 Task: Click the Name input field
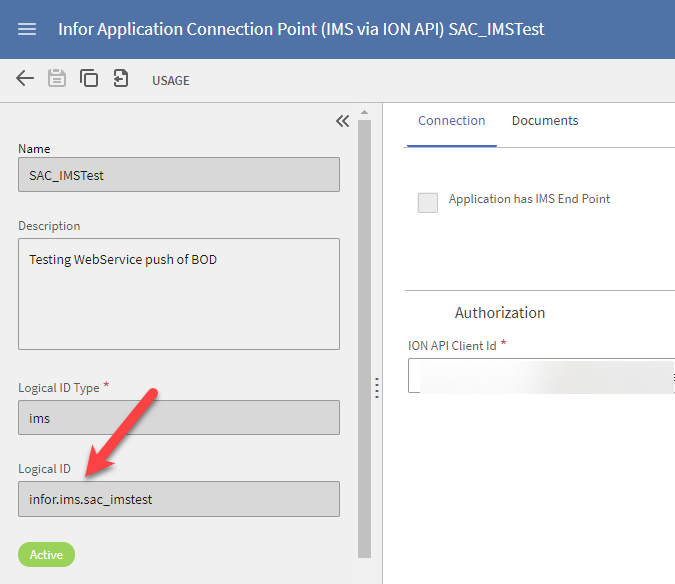coord(179,175)
